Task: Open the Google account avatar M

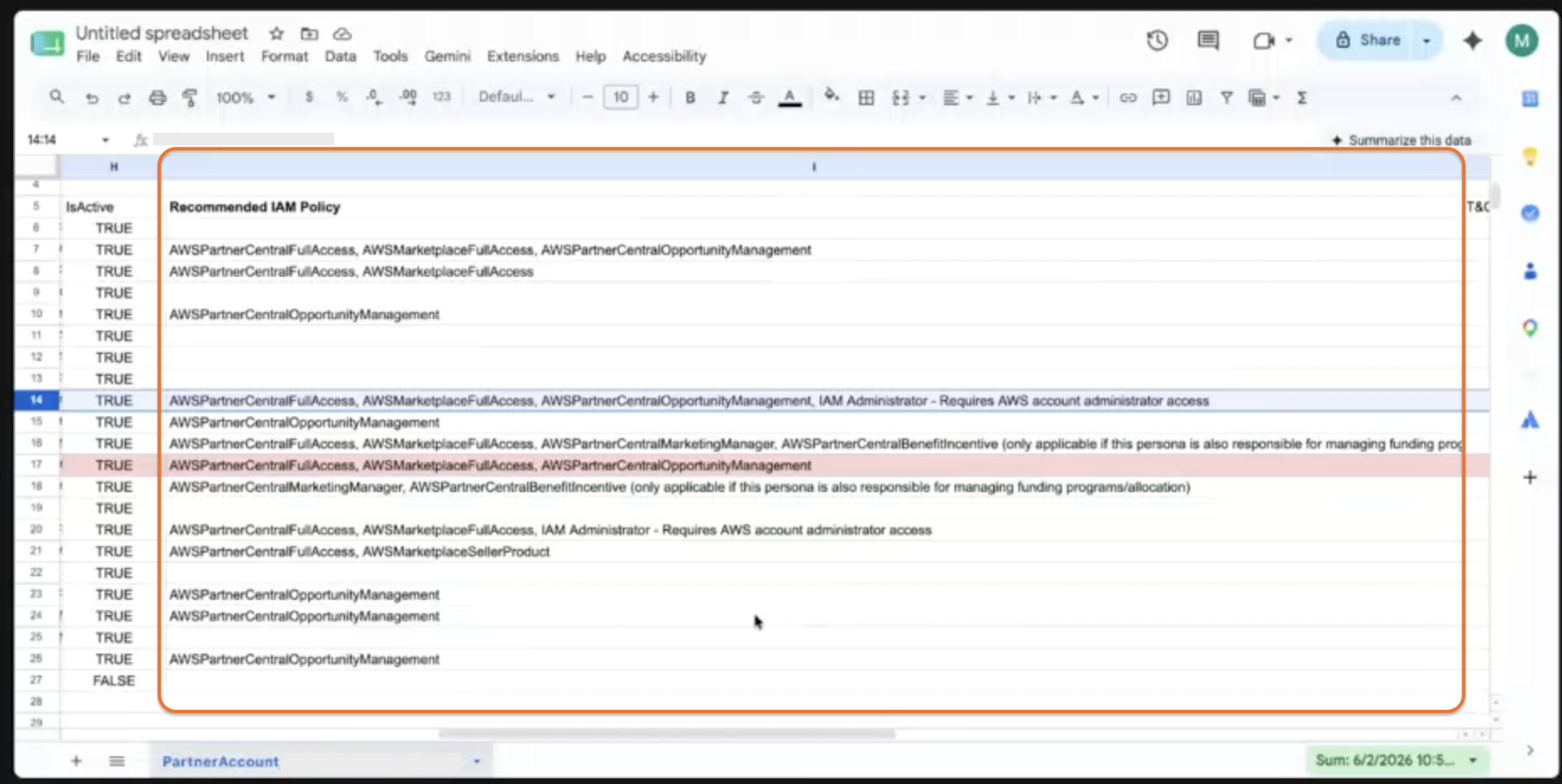Action: (x=1522, y=40)
